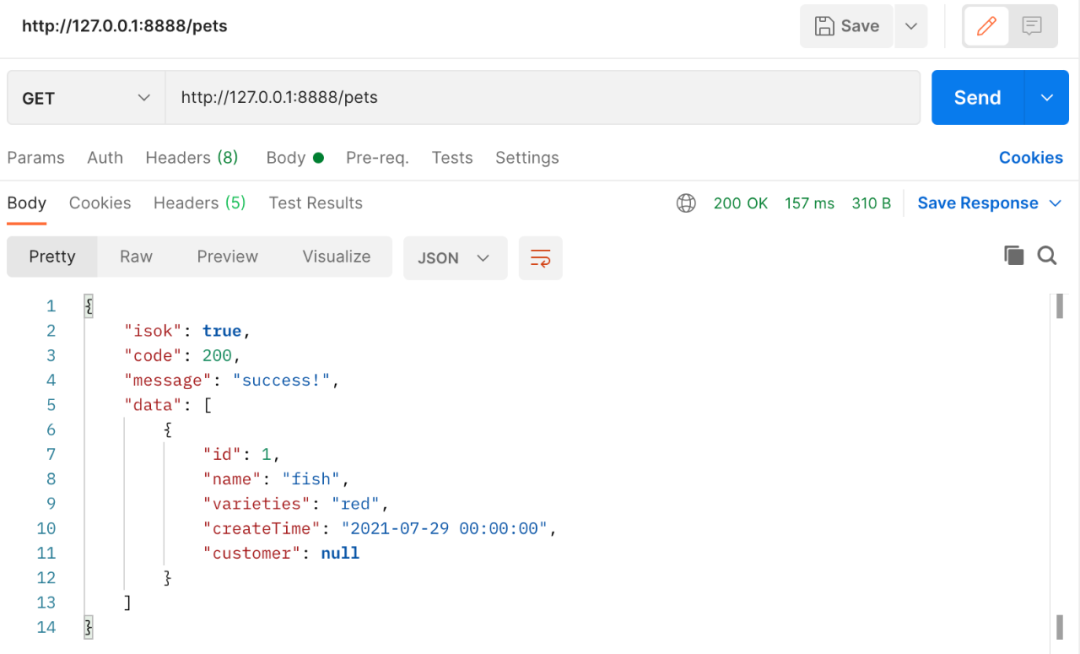The height and width of the screenshot is (654, 1080).
Task: Click the globe network icon
Action: [686, 203]
